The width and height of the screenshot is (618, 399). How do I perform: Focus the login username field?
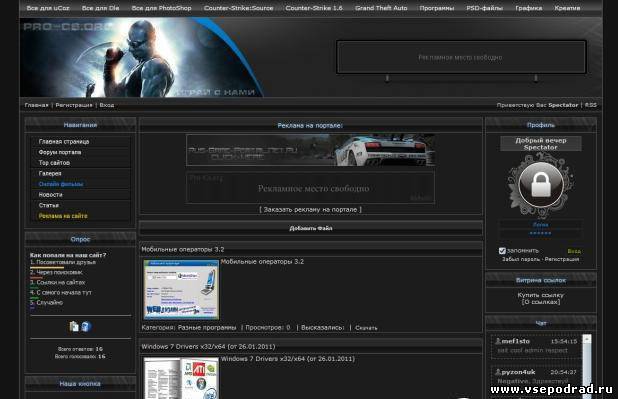point(541,224)
